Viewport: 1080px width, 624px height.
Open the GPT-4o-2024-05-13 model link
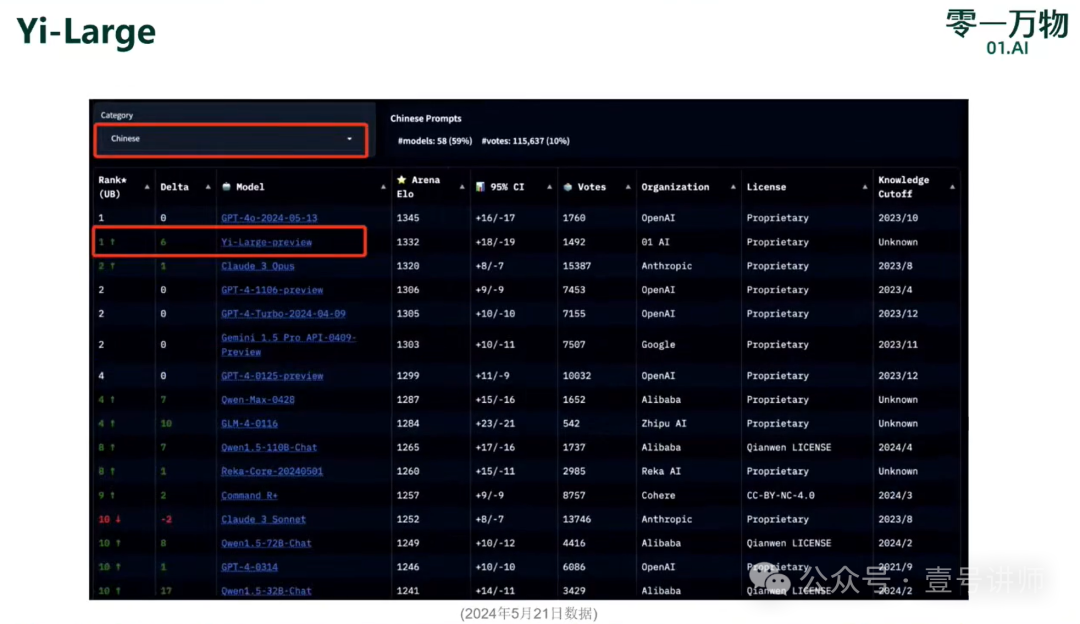(269, 218)
